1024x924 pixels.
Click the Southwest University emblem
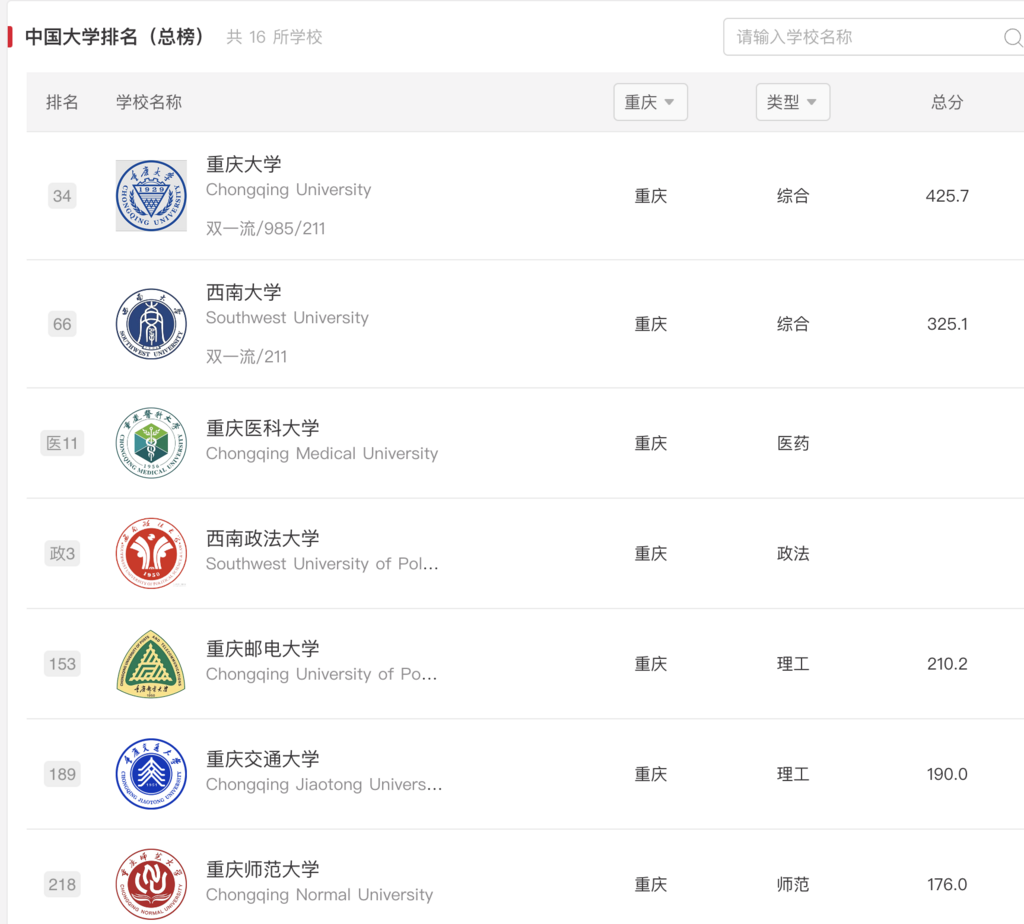(151, 324)
